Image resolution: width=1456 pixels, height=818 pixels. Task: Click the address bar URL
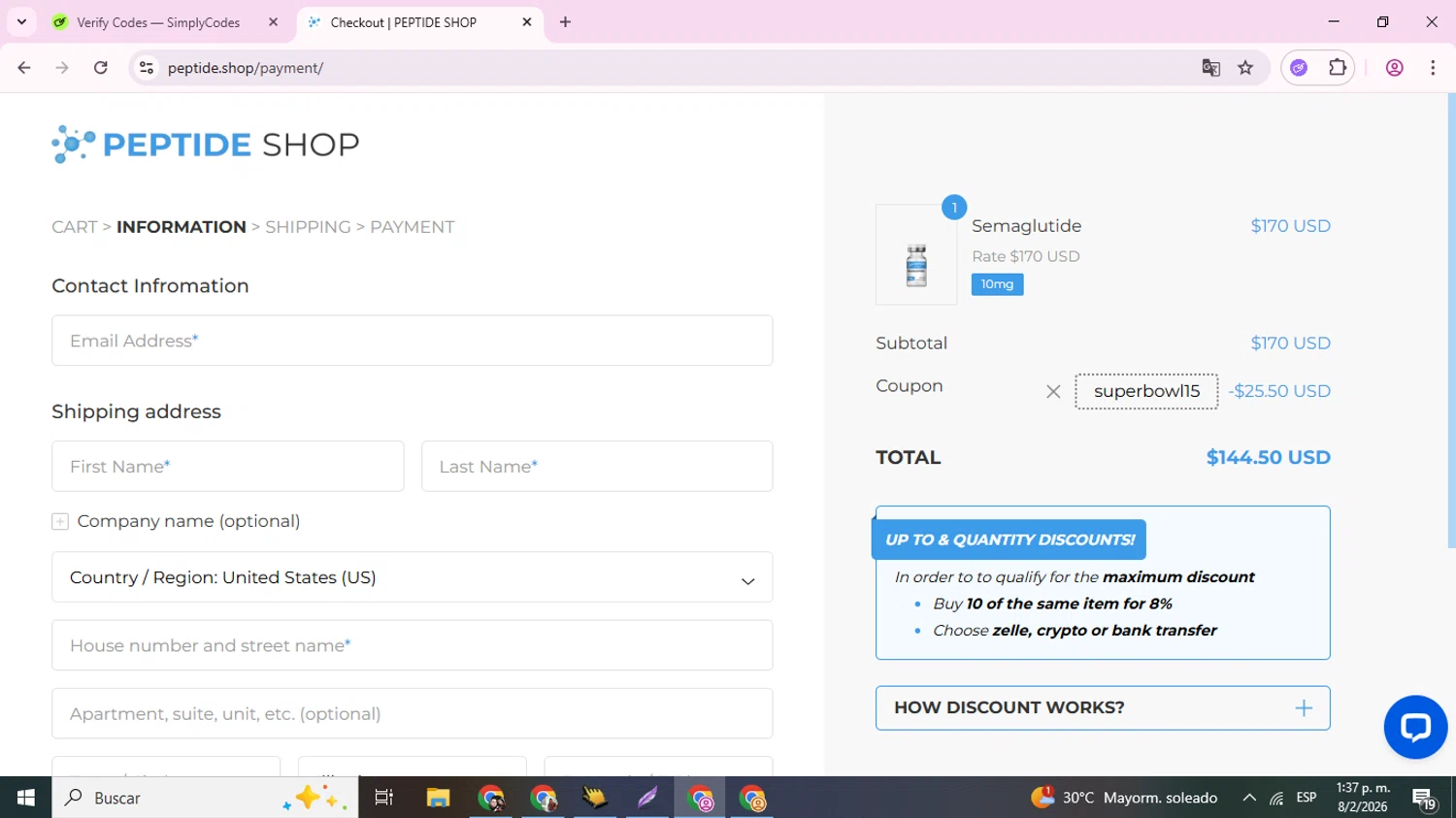[x=246, y=68]
